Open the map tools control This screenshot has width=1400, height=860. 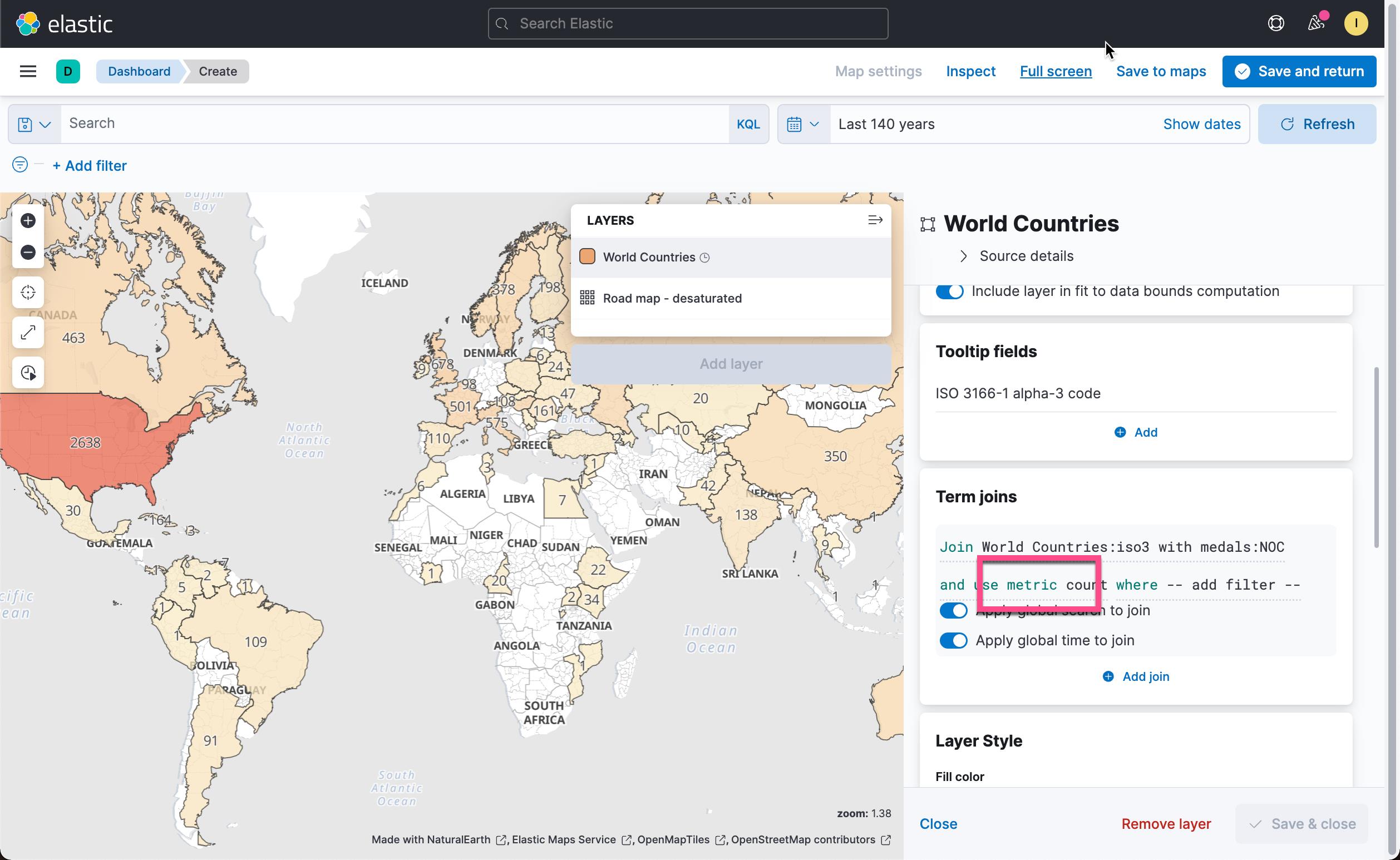(28, 332)
